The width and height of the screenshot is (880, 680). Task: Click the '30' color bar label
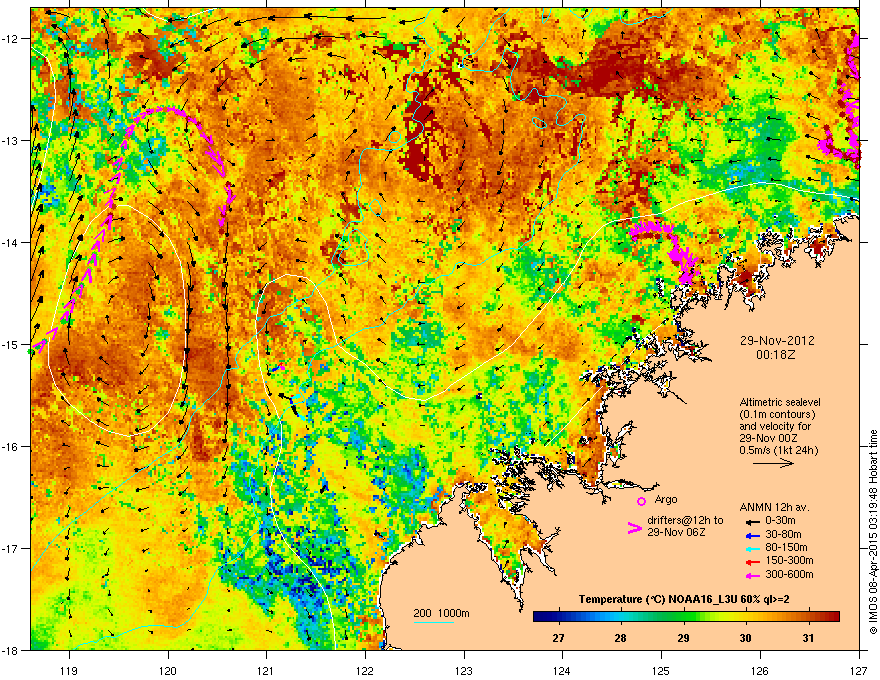(745, 638)
